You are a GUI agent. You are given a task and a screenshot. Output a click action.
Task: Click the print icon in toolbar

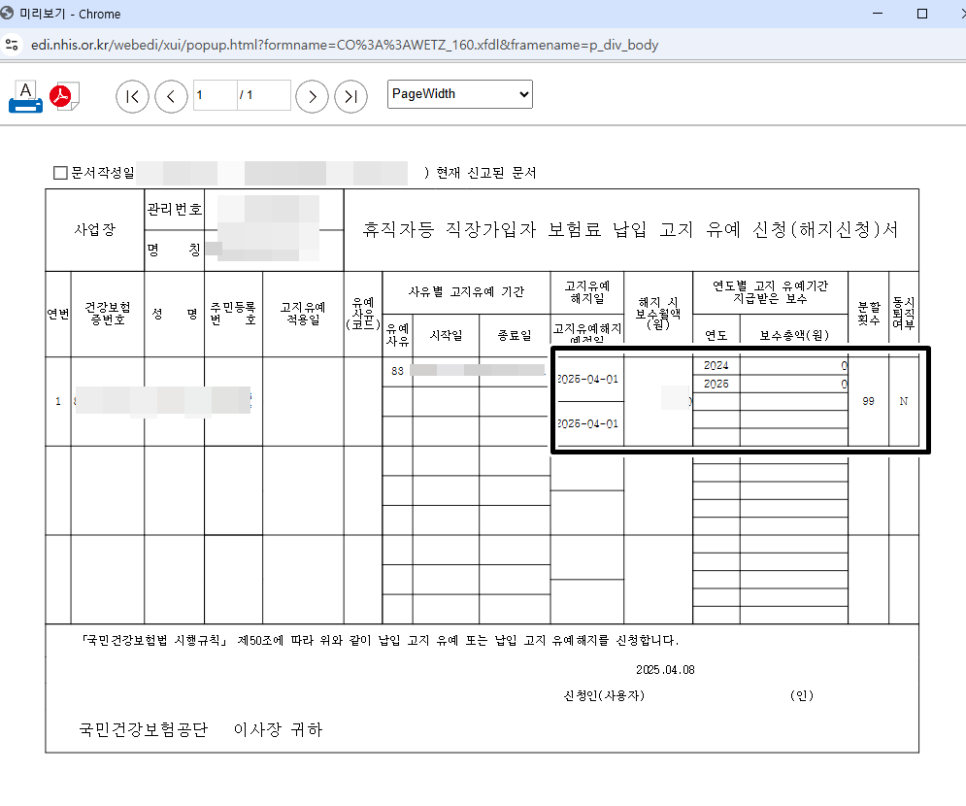[25, 97]
